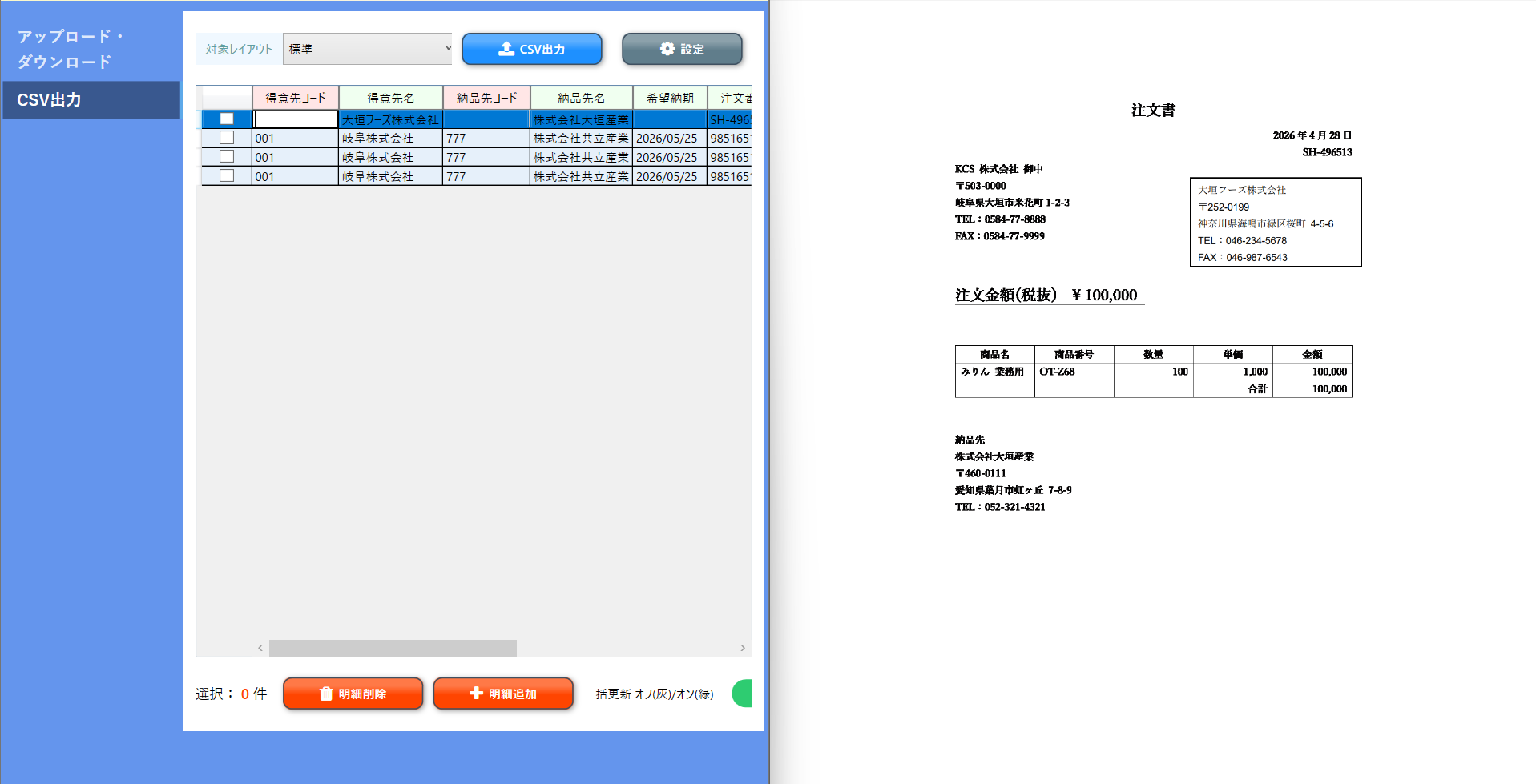
Task: Open the 対象レイアウト dropdown showing 標準
Action: click(x=367, y=49)
